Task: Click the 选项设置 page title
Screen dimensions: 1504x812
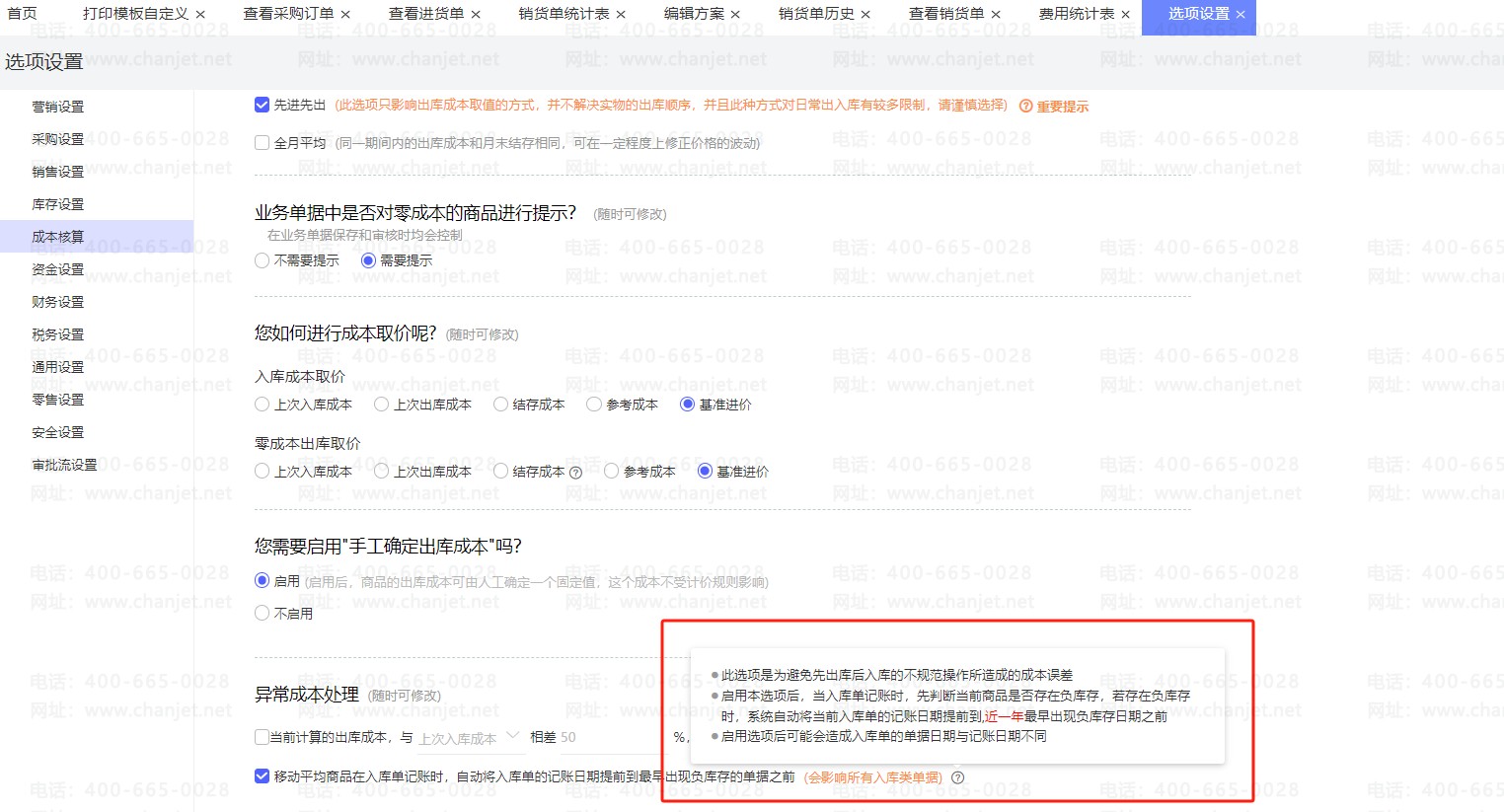Action: [x=44, y=62]
